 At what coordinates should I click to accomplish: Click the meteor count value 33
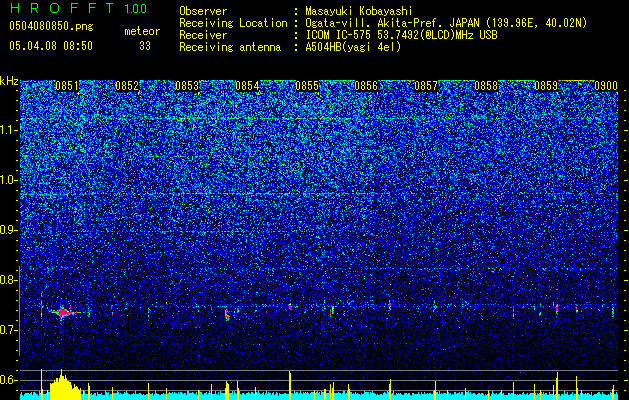(x=145, y=46)
